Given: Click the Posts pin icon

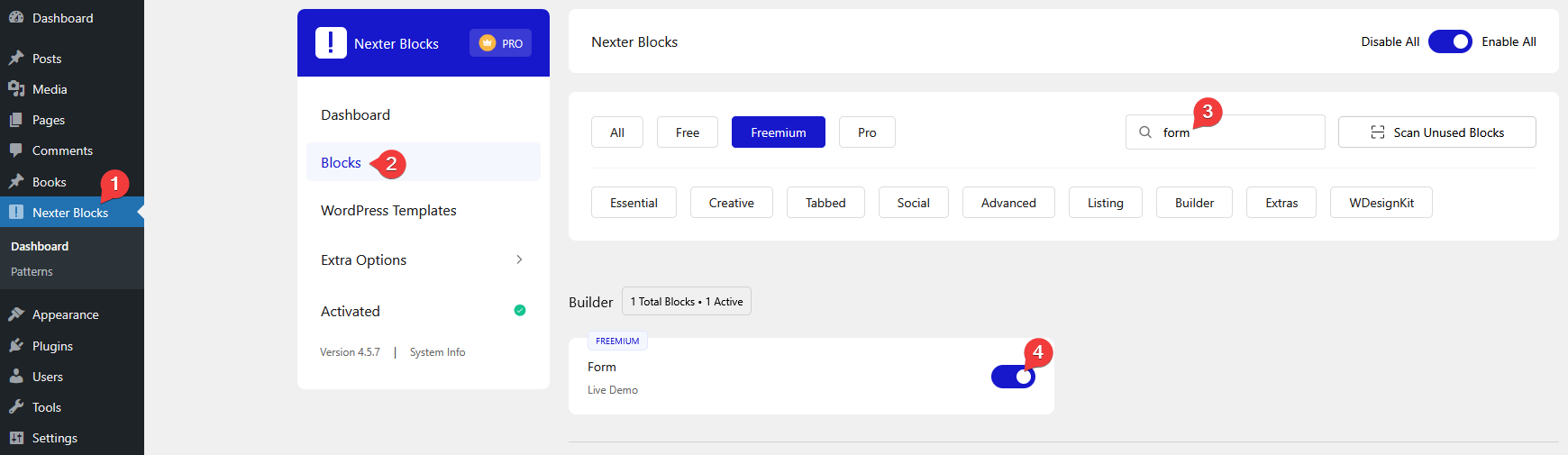Looking at the screenshot, I should tap(16, 59).
